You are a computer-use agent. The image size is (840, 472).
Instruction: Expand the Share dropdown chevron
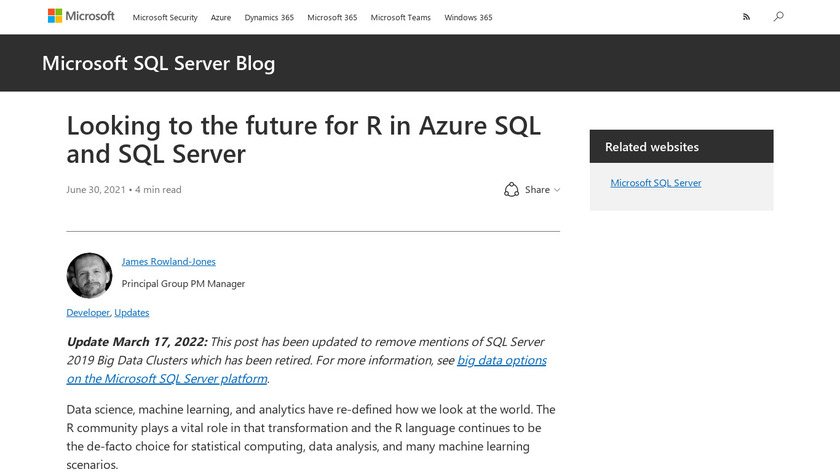557,190
